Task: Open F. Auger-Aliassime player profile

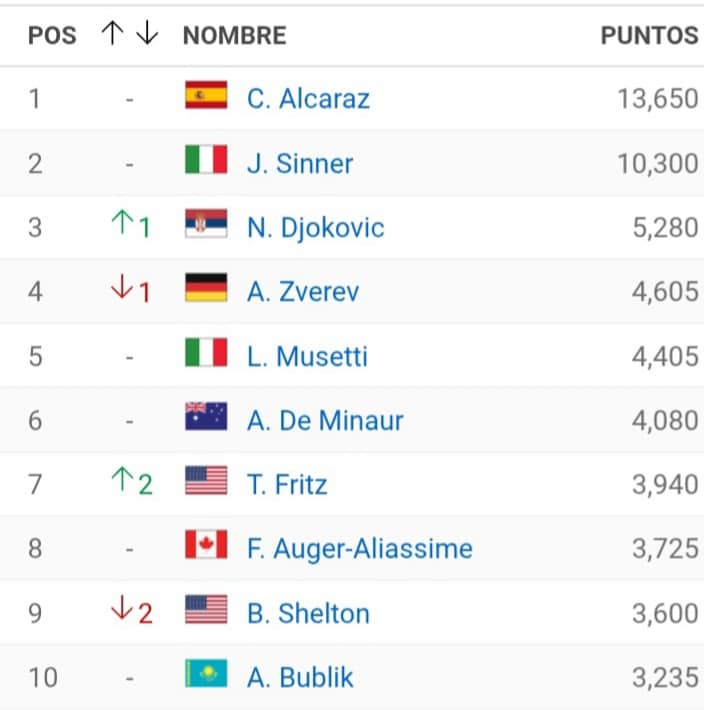Action: click(x=360, y=549)
